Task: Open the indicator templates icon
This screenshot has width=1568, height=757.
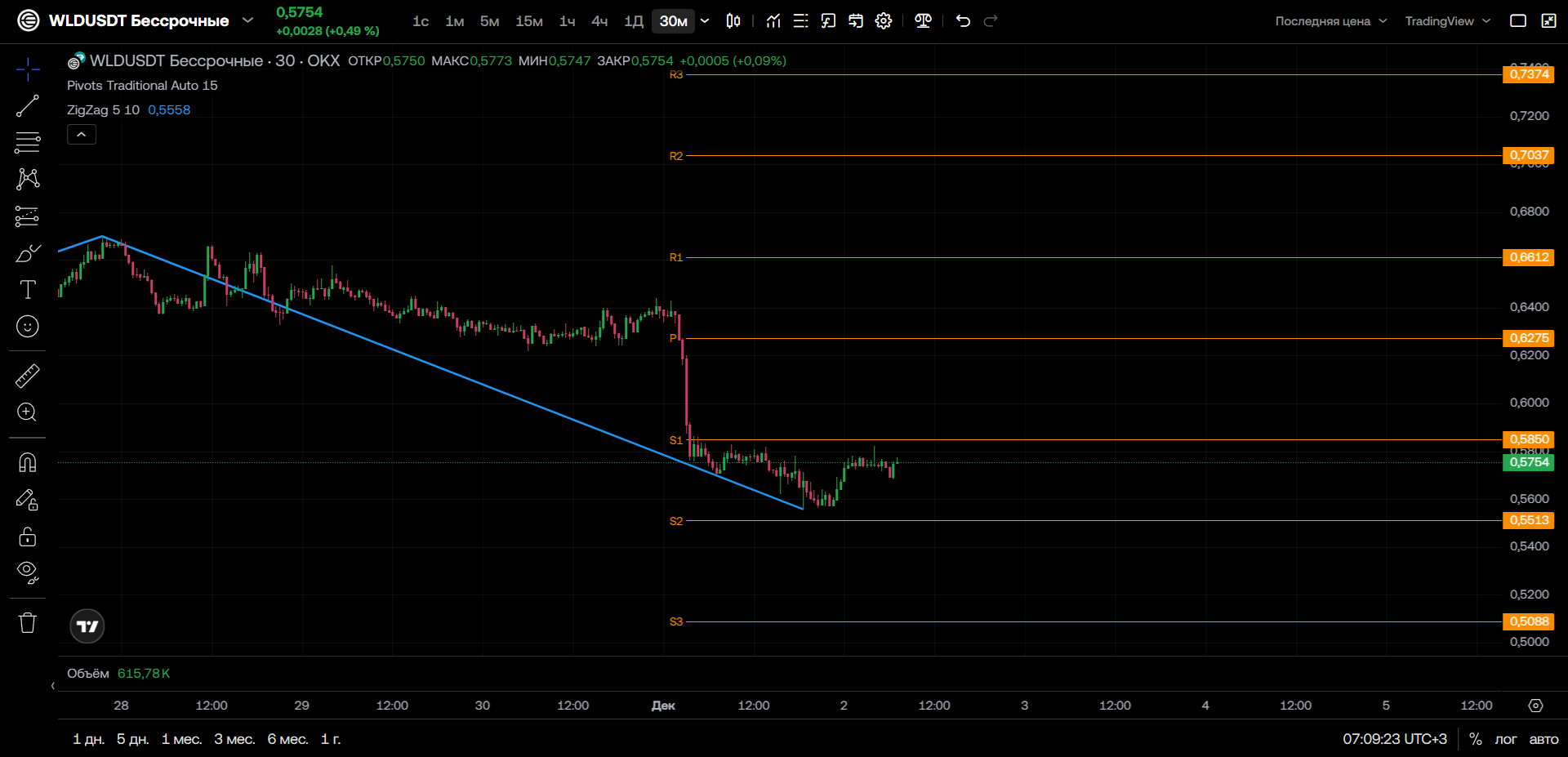Action: click(800, 20)
